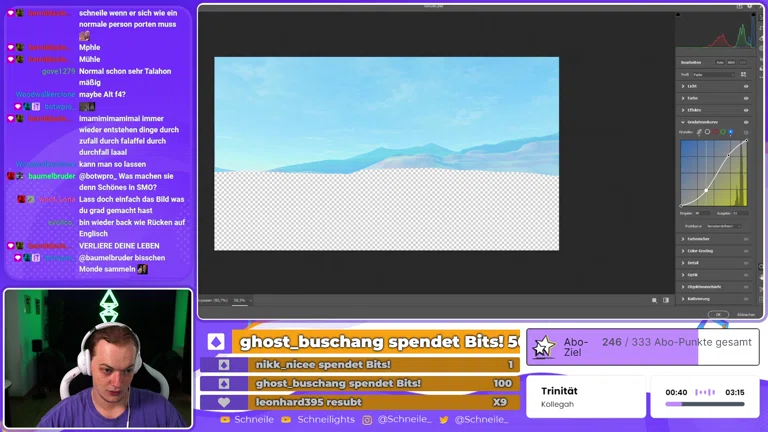768x432 pixels.
Task: Click the YouTube icon beside Schneile
Action: pos(225,420)
